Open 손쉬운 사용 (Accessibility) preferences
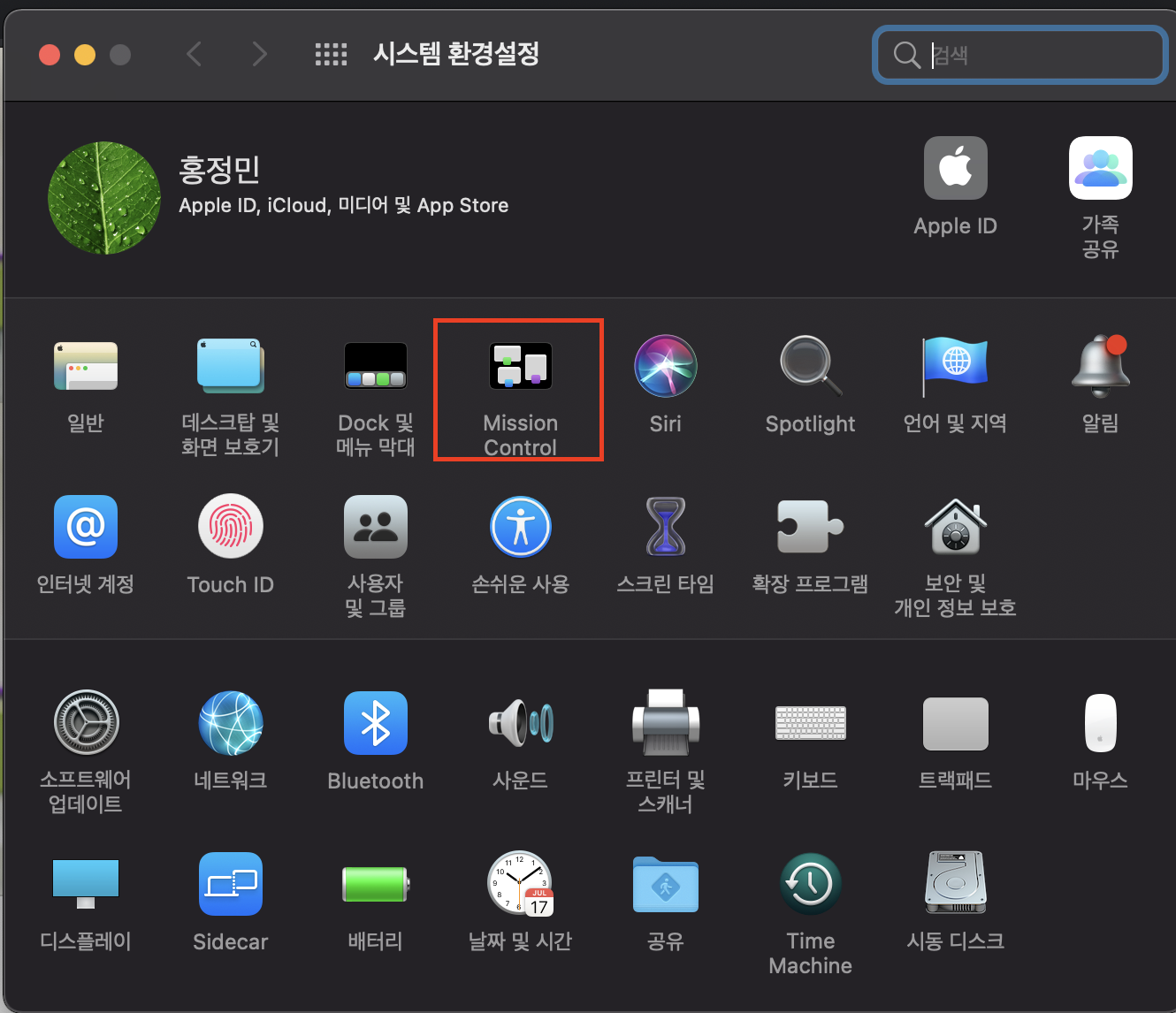The image size is (1176, 1013). 520,527
